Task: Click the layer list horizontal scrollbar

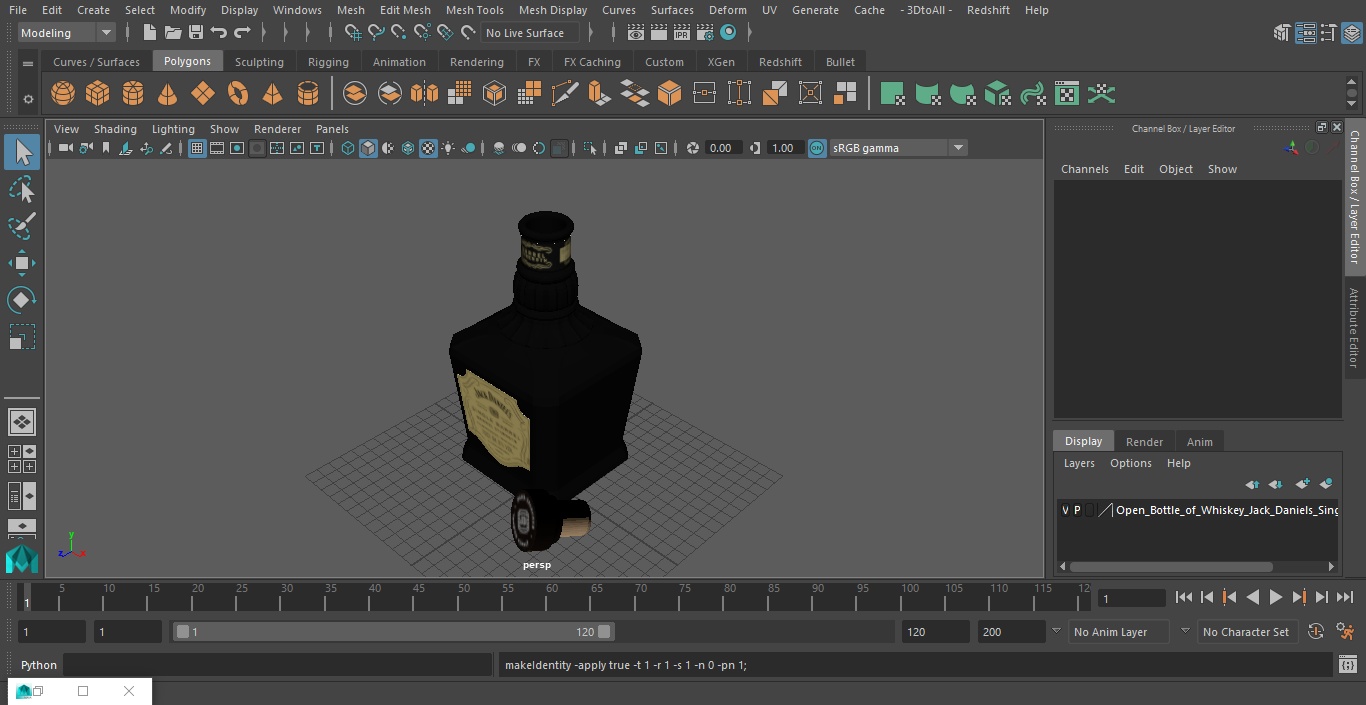Action: point(1171,567)
